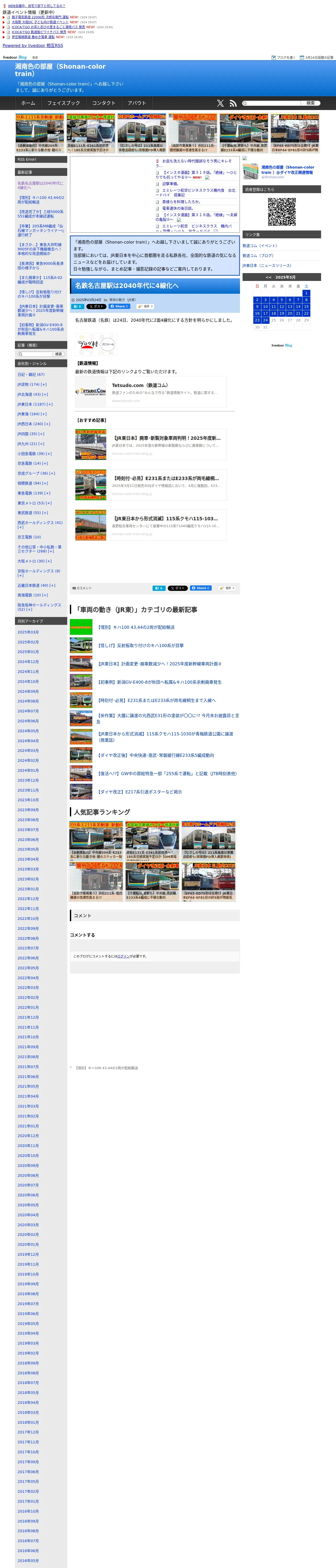This screenshot has height=1568, width=336.
Task: Open the フェイスブック navigation tab
Action: pos(63,103)
